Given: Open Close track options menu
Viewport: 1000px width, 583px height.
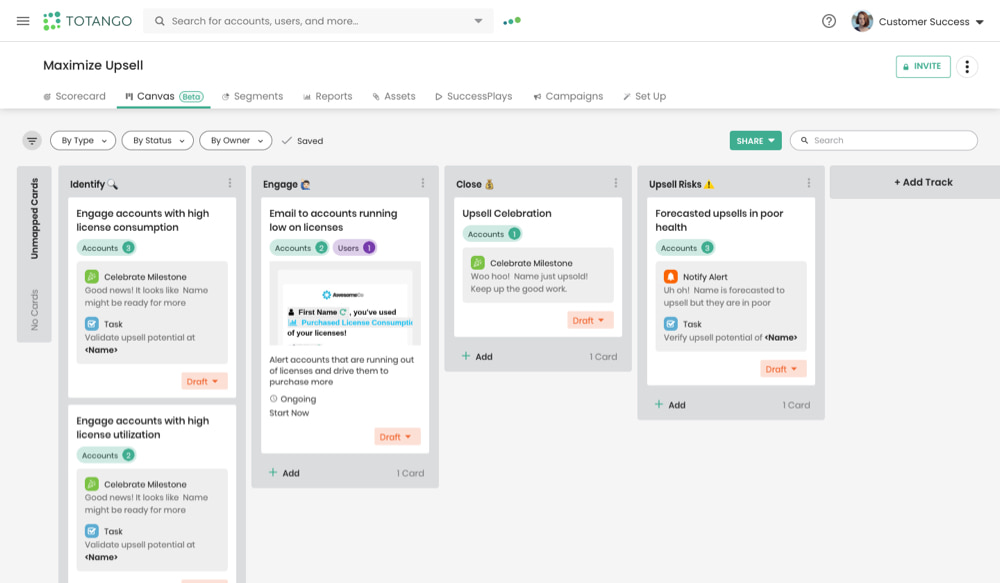Looking at the screenshot, I should click(x=615, y=184).
